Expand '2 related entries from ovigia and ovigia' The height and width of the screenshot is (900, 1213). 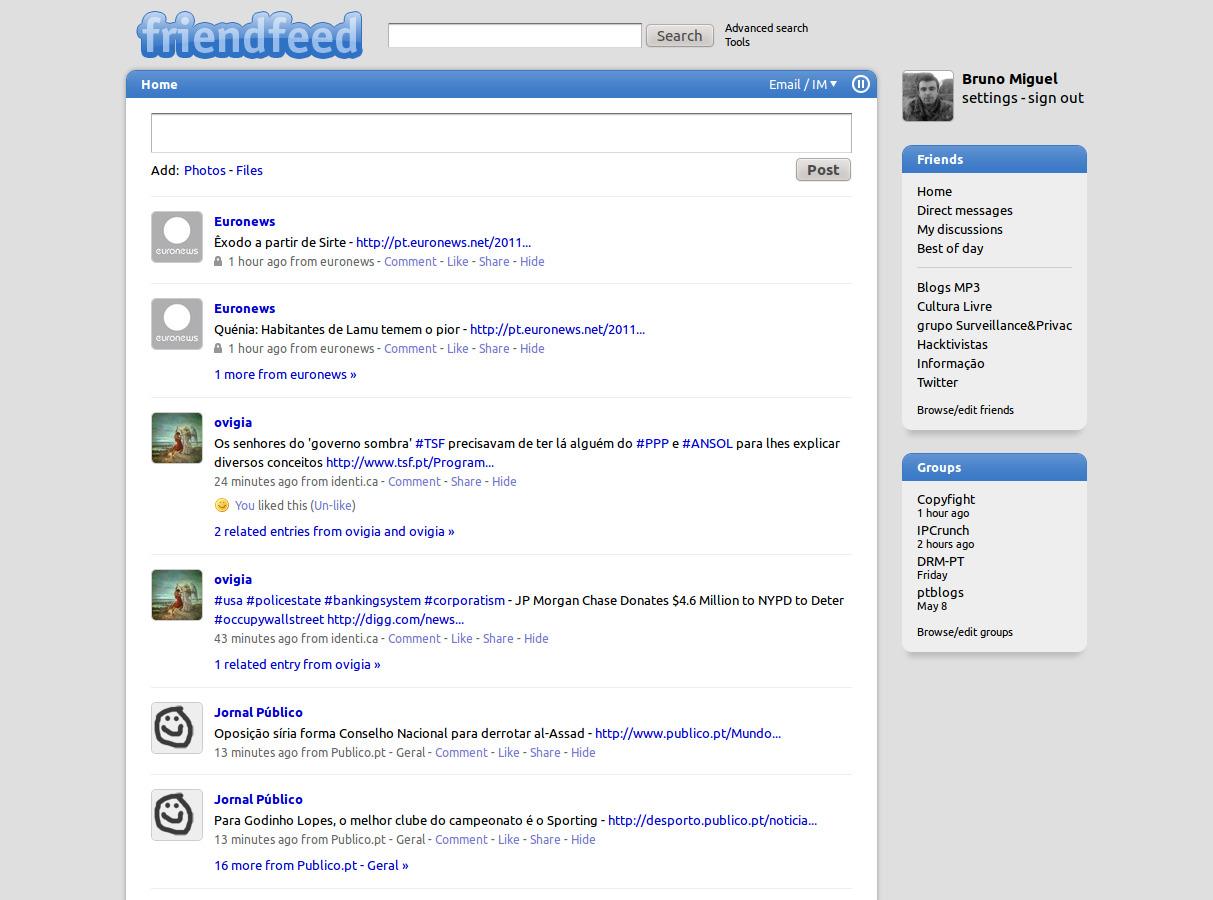coord(334,531)
